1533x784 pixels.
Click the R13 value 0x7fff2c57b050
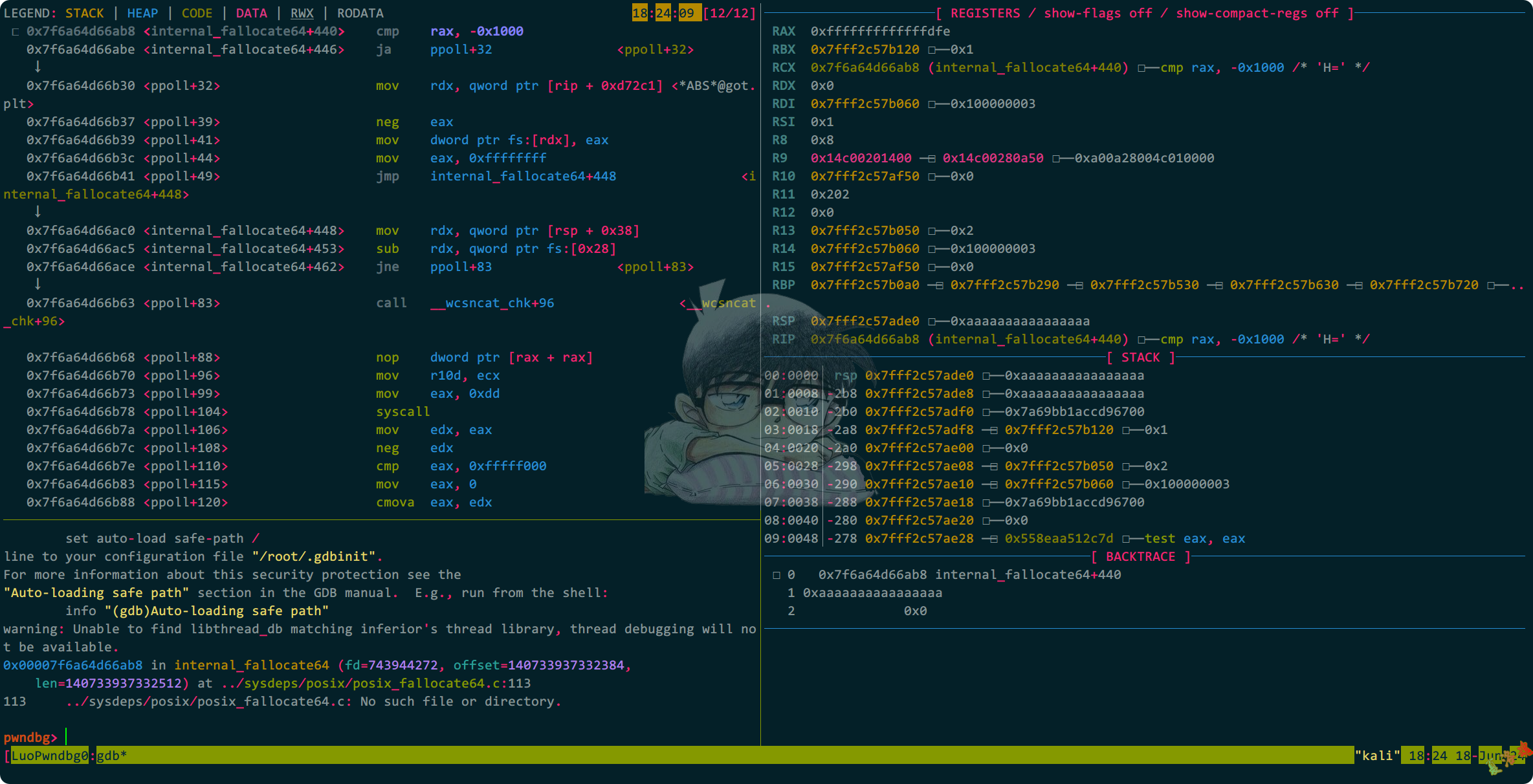point(865,230)
